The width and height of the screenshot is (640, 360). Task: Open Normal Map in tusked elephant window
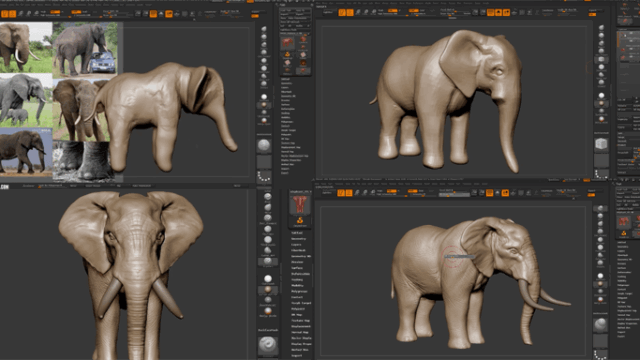[624, 315]
